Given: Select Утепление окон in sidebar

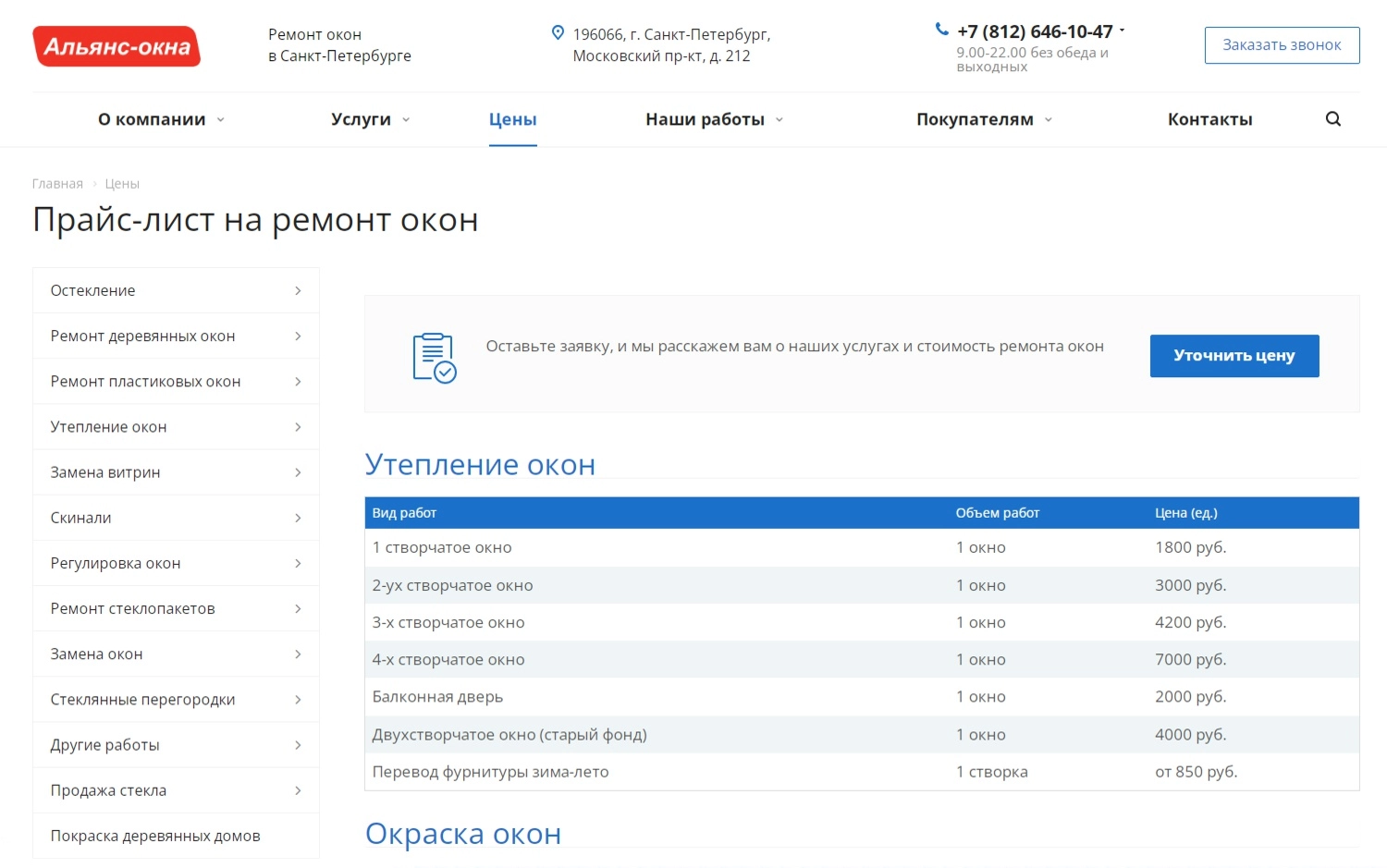Looking at the screenshot, I should click(x=176, y=427).
